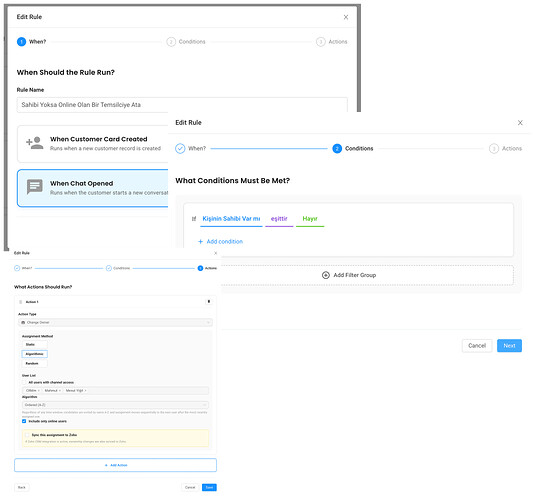Remove the Mahmut chip from the User List
This screenshot has height=499, width=535.
pyautogui.click(x=60, y=390)
